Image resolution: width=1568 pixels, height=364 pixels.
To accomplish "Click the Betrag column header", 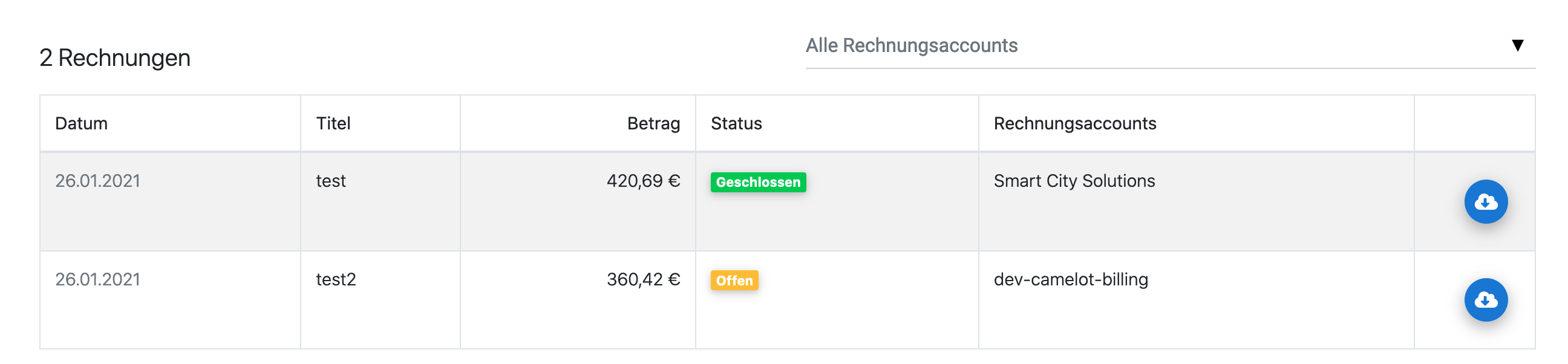I will [655, 123].
